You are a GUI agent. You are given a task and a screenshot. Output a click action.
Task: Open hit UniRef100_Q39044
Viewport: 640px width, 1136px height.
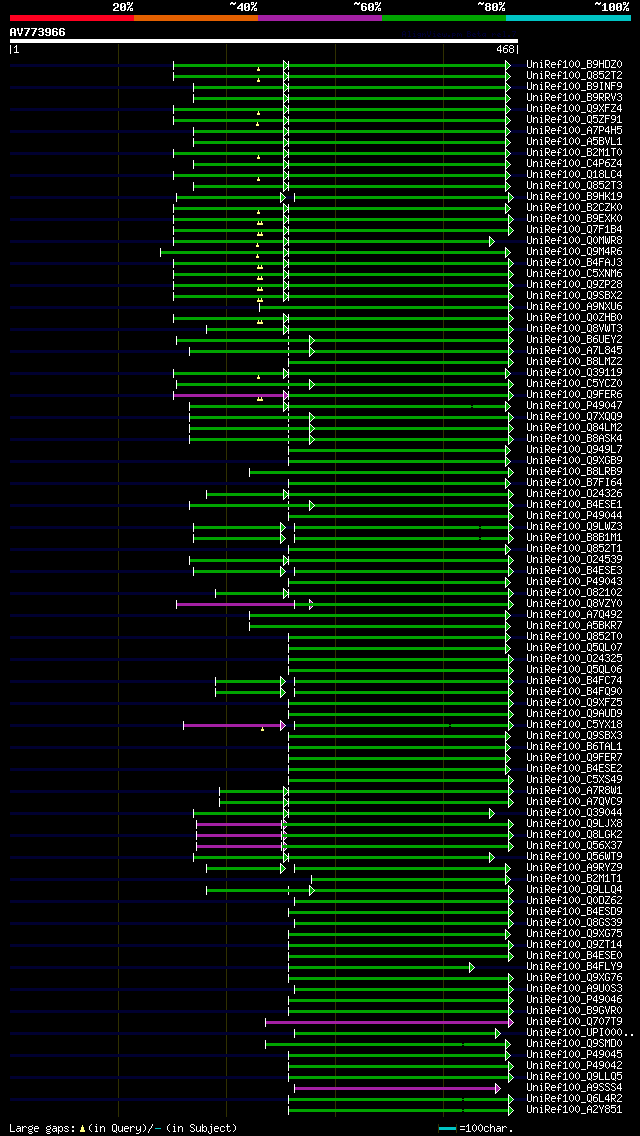click(574, 813)
